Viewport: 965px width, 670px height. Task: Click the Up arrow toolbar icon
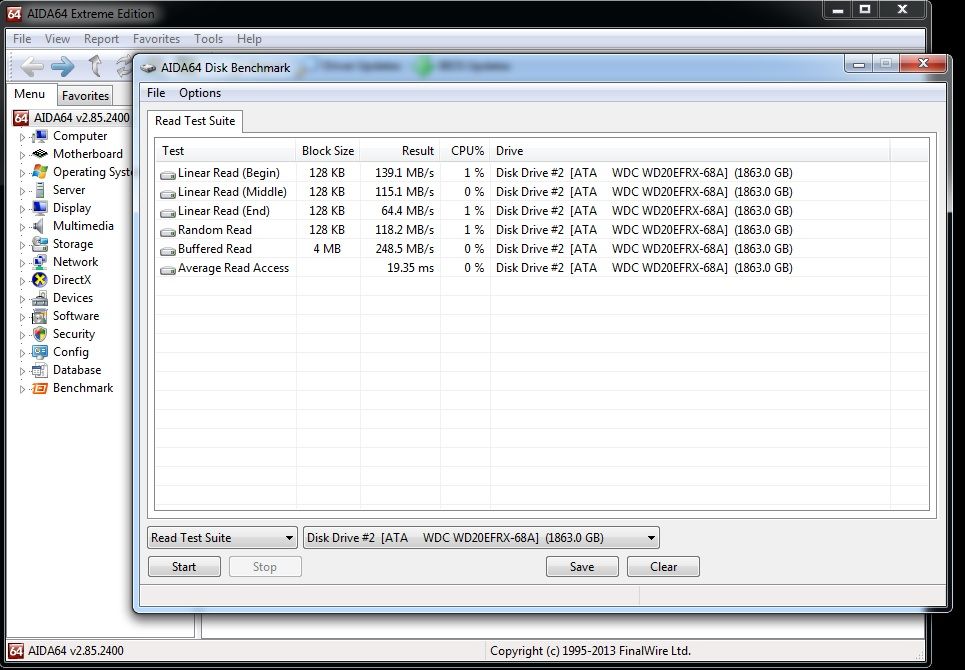tap(95, 66)
